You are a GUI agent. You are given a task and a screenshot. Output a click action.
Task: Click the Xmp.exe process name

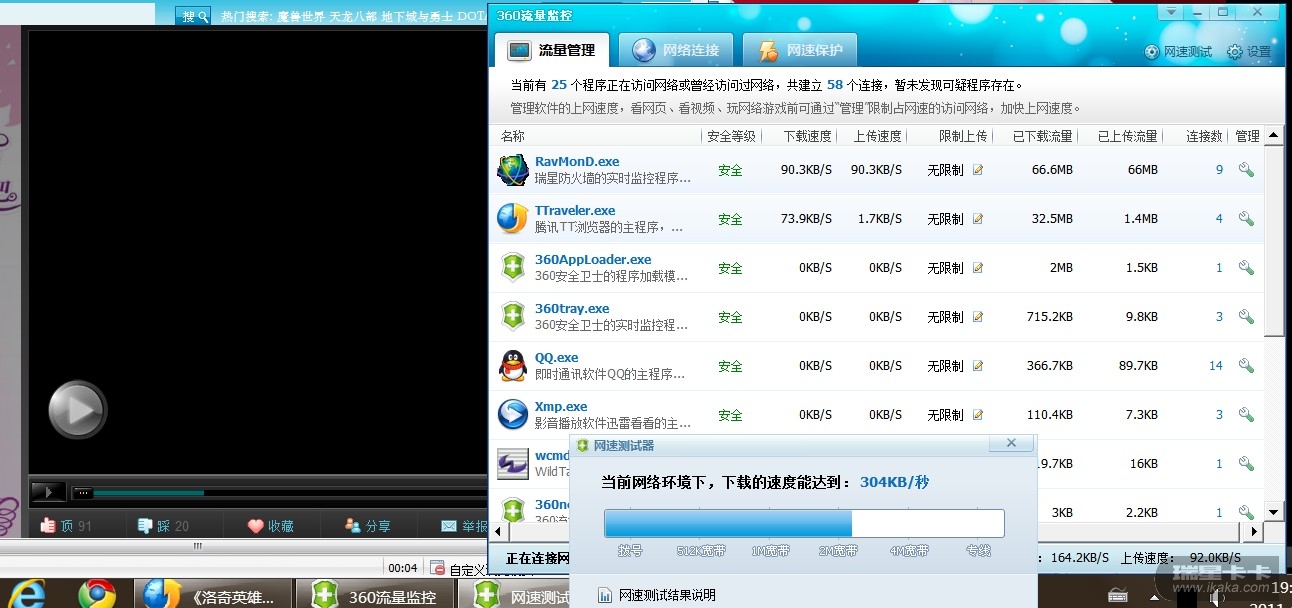(x=561, y=406)
